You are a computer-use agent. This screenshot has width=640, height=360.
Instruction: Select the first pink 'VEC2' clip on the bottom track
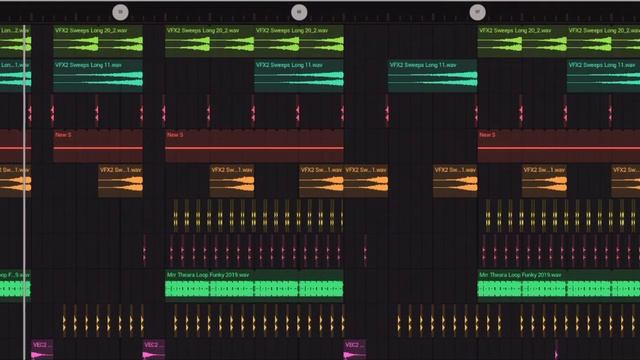pyautogui.click(x=42, y=350)
